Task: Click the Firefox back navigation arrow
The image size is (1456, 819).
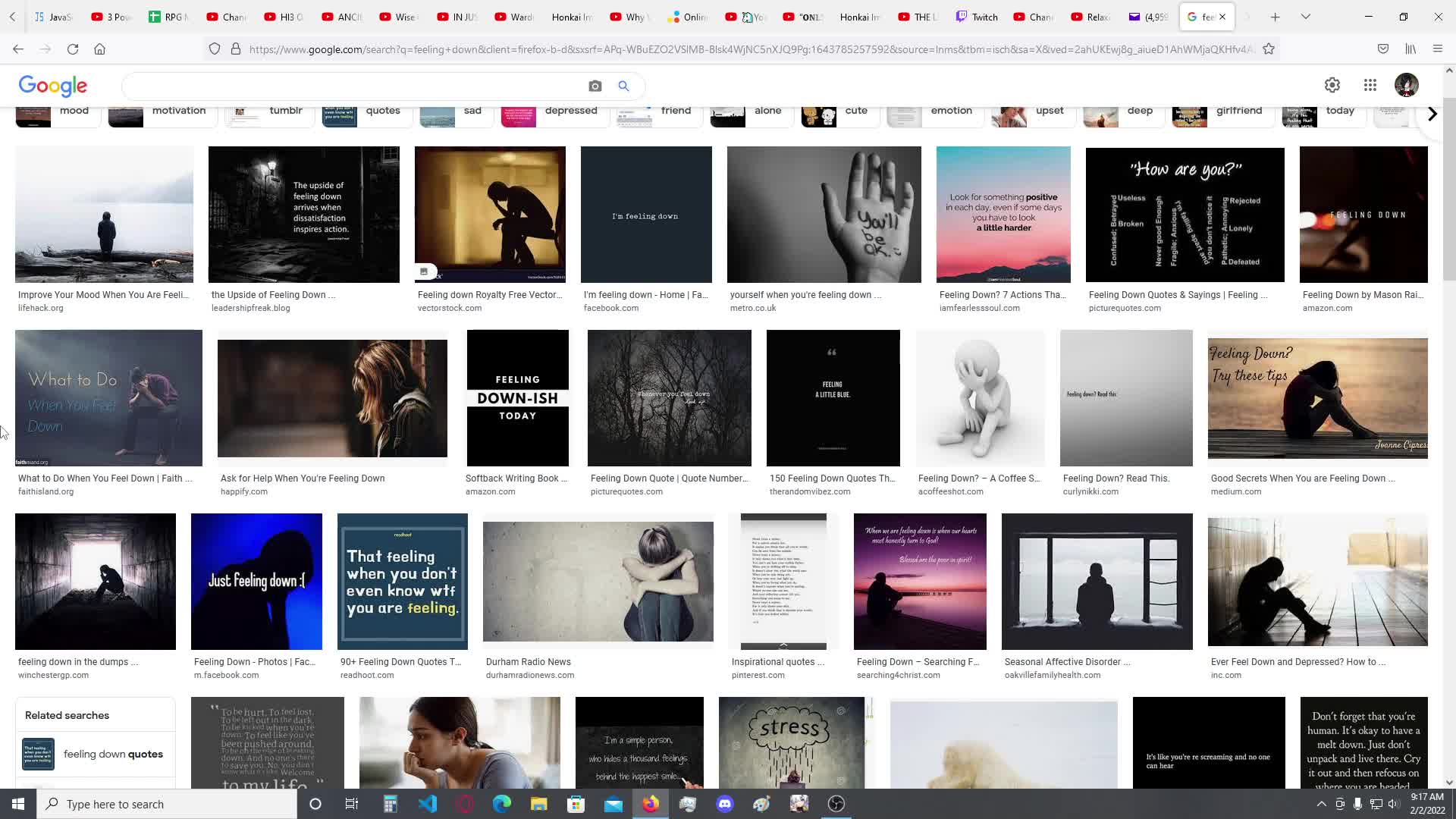Action: 18,49
